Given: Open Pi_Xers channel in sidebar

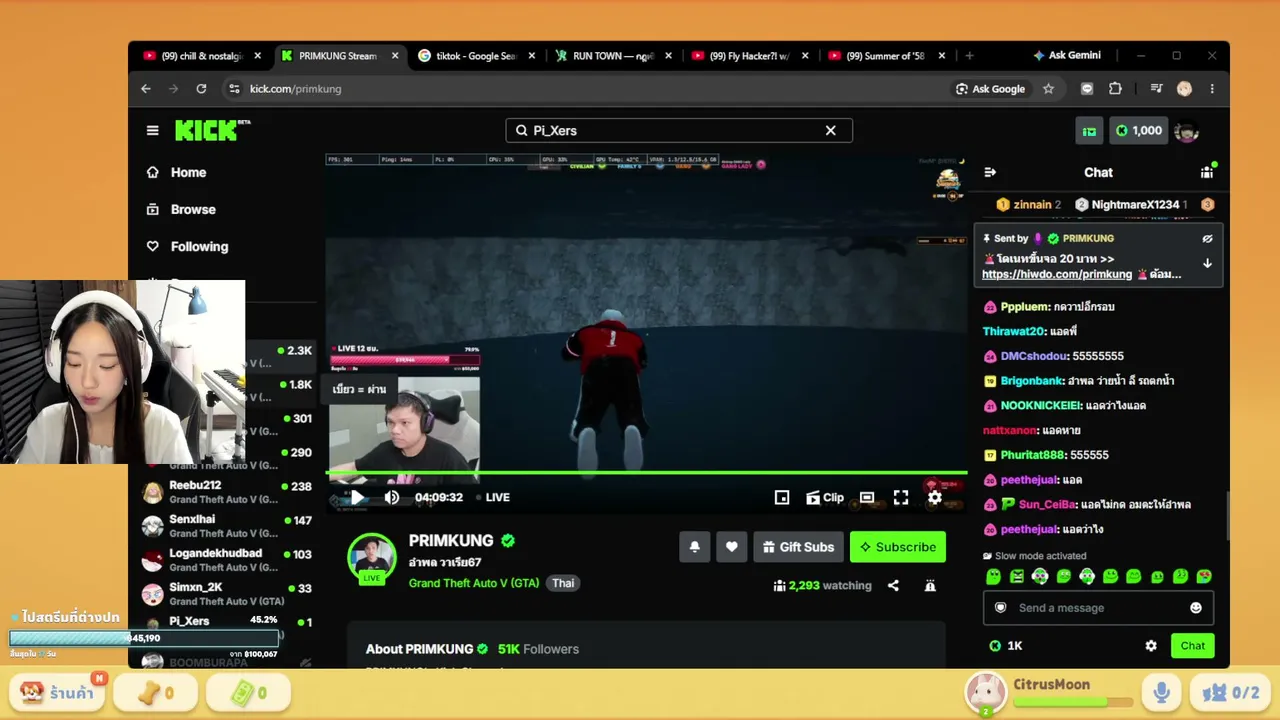Looking at the screenshot, I should point(227,625).
